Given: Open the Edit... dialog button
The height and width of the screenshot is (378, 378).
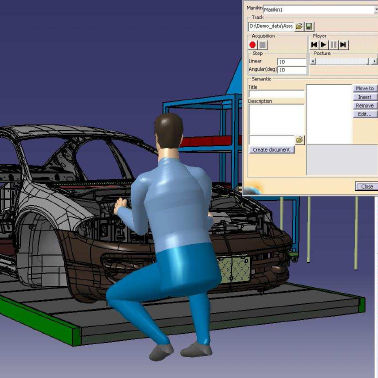Looking at the screenshot, I should pyautogui.click(x=365, y=114).
